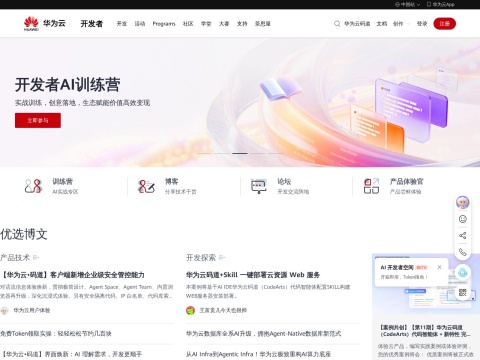Click the 华为云用户体验 author avatar
This screenshot has height=360, width=480.
[4, 310]
